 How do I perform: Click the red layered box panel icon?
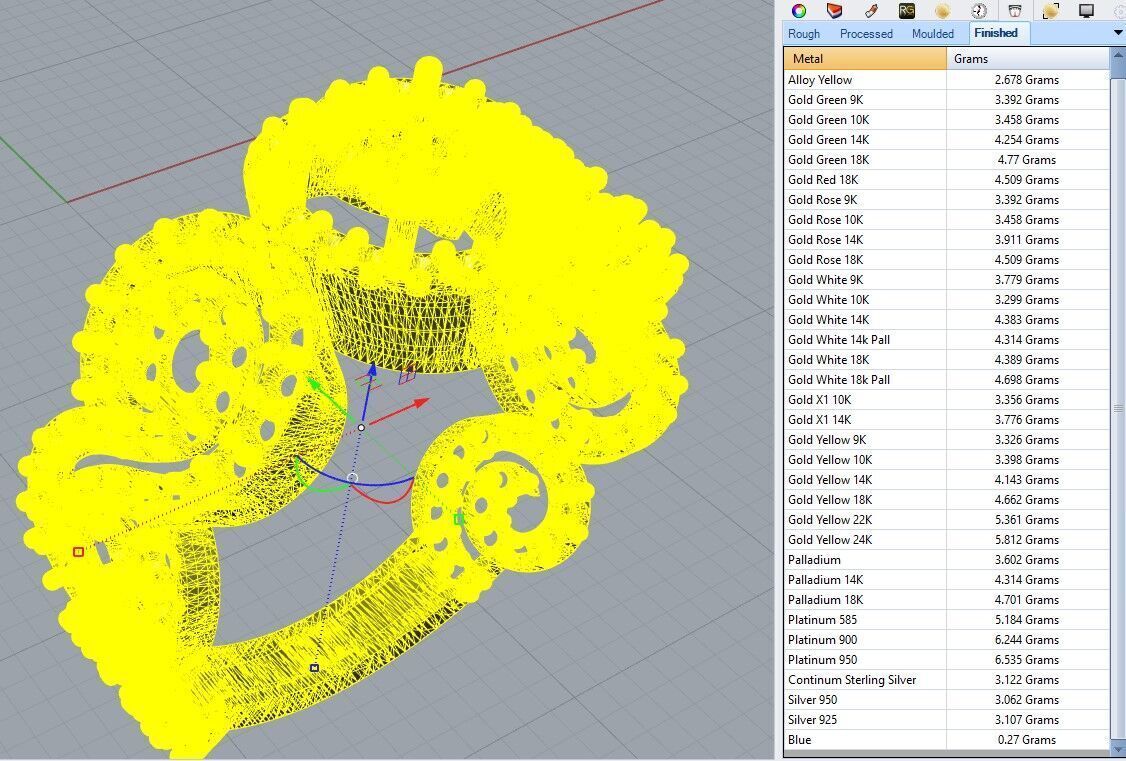(x=834, y=10)
